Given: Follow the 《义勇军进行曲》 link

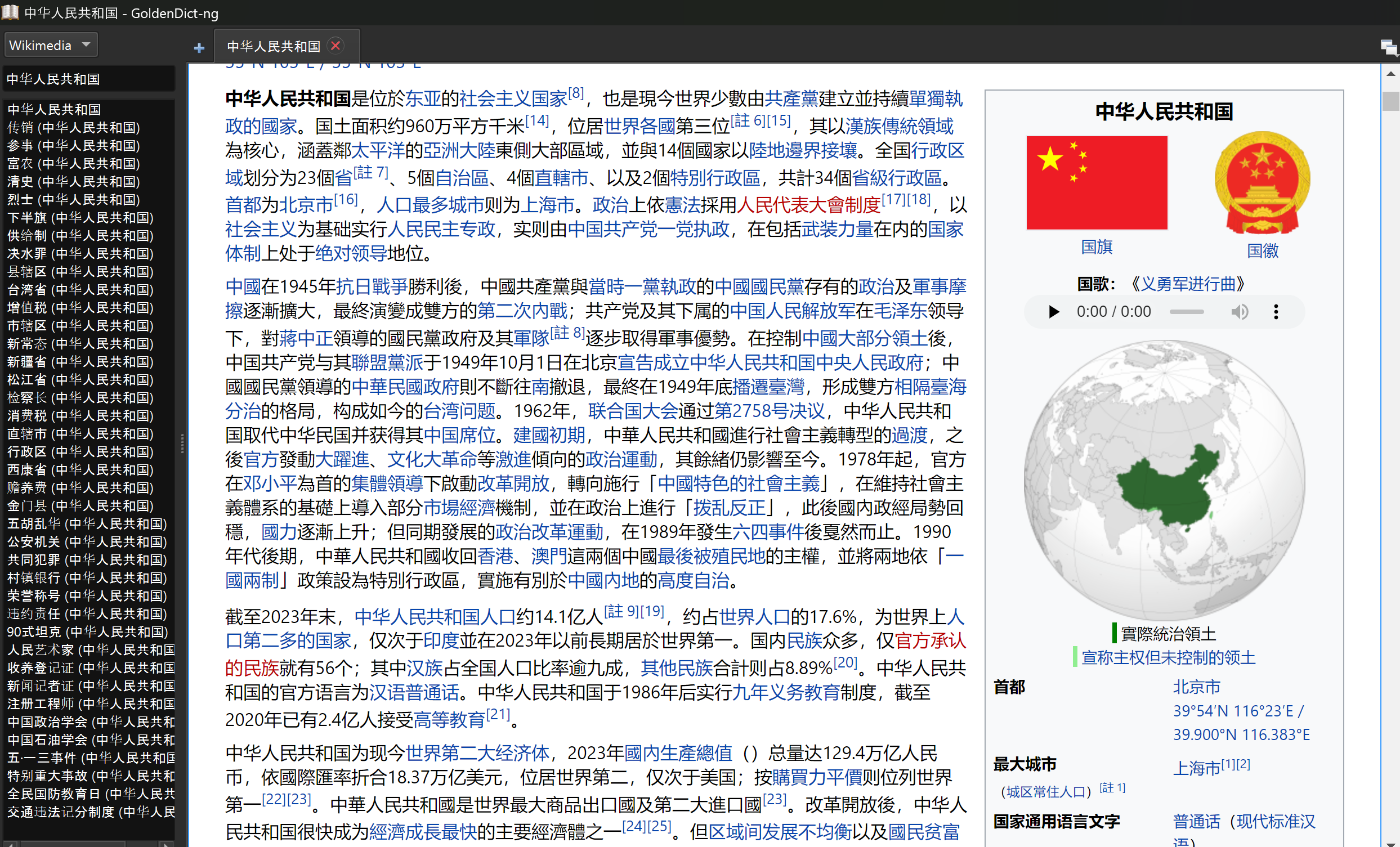Looking at the screenshot, I should pos(1188,284).
